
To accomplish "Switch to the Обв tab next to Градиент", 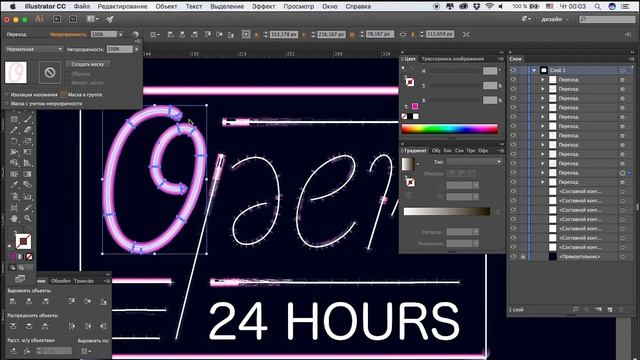I will [x=436, y=151].
